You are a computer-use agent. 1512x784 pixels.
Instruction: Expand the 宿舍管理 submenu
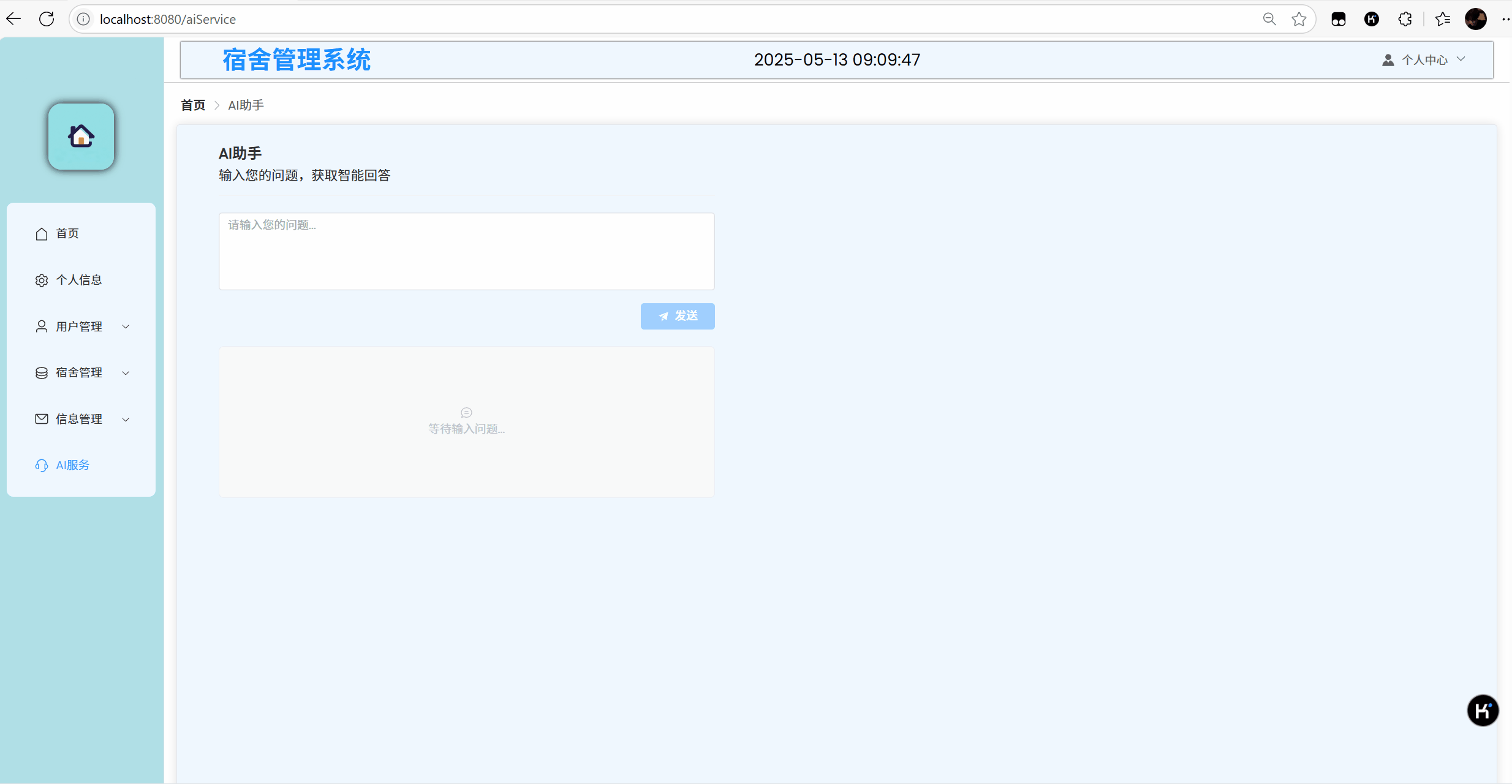81,372
